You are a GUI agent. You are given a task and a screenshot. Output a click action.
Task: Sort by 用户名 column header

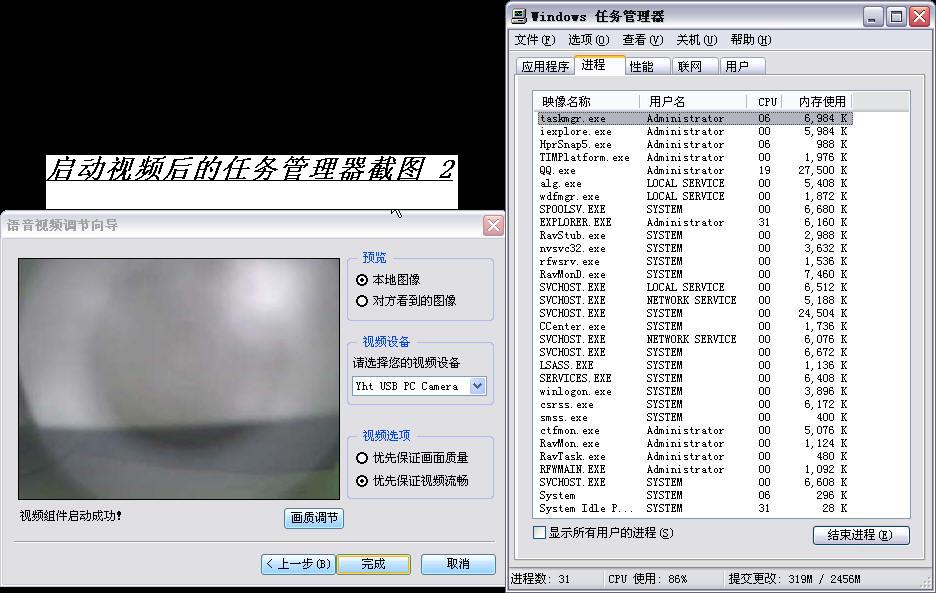pos(692,102)
